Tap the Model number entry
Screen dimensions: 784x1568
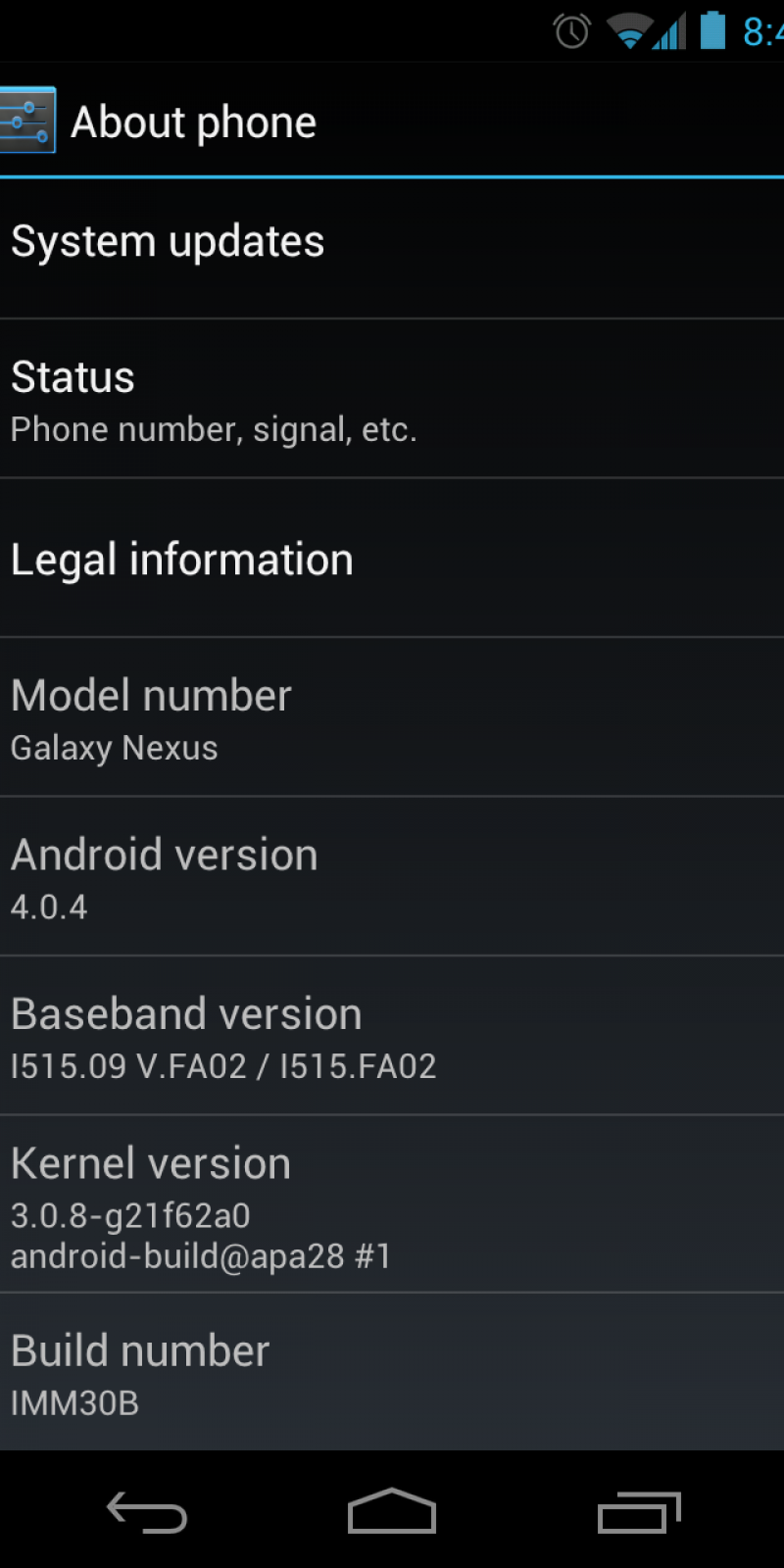point(392,717)
